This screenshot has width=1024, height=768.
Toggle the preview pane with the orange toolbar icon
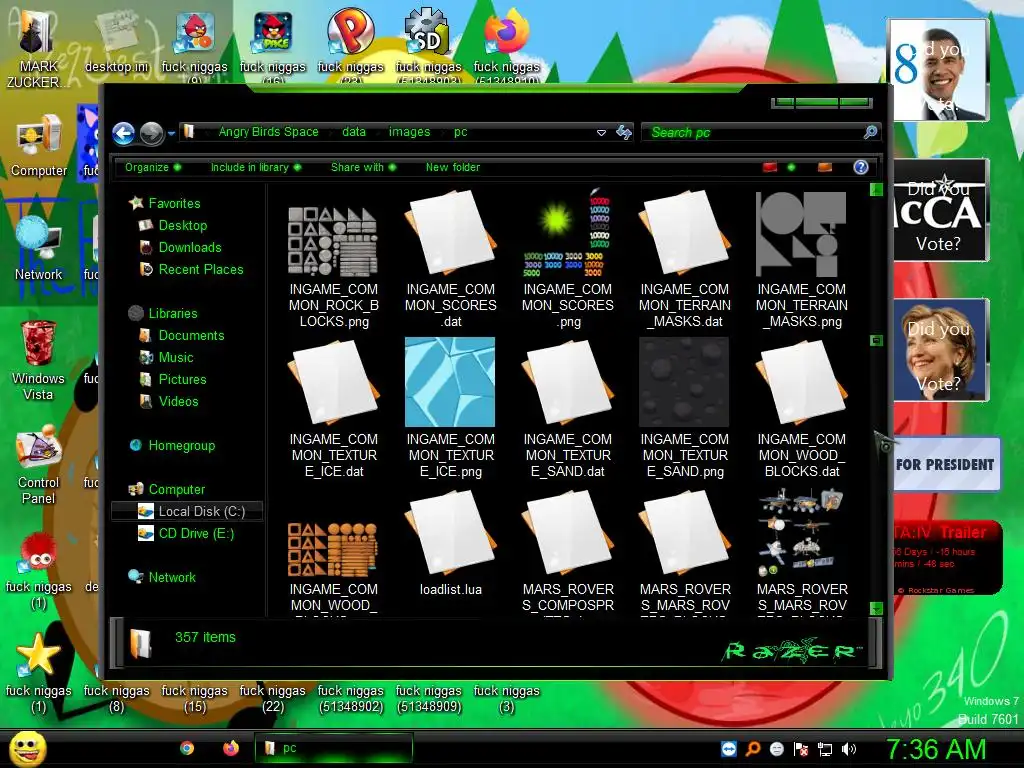[825, 167]
